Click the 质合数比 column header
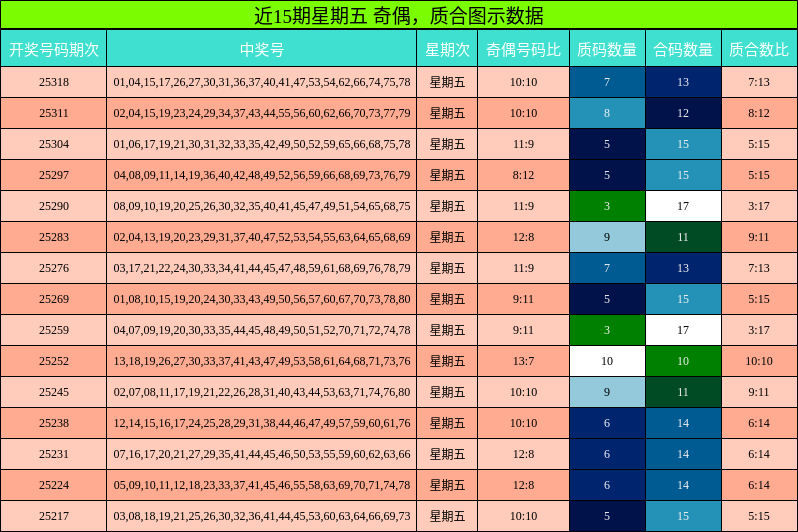The width and height of the screenshot is (798, 532). 759,49
